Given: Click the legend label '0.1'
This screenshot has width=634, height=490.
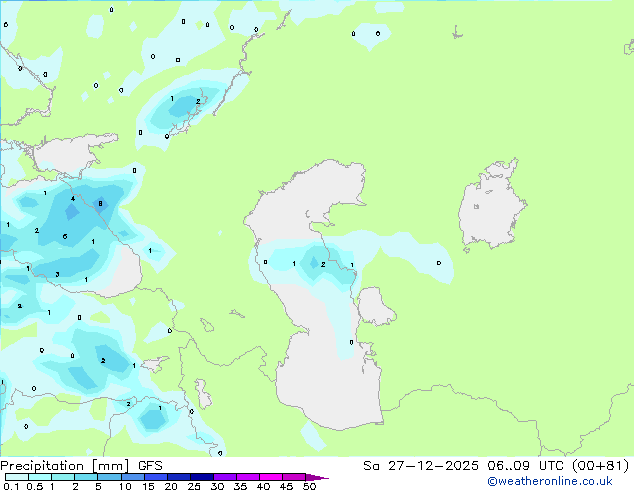Looking at the screenshot, I should (11, 486).
